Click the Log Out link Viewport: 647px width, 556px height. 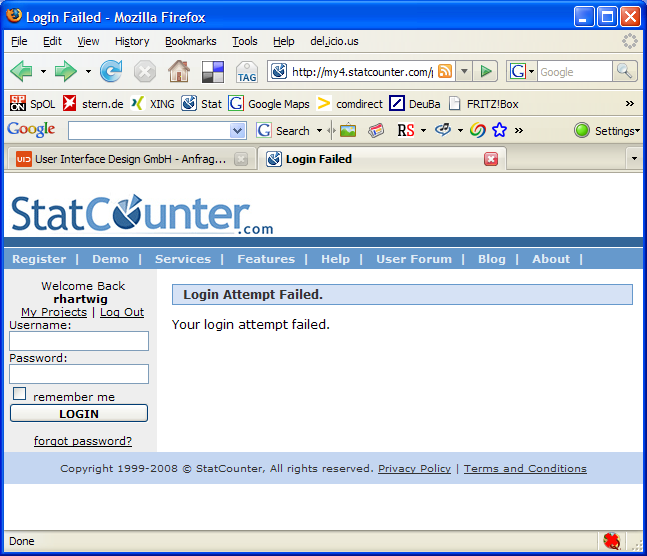click(x=122, y=312)
